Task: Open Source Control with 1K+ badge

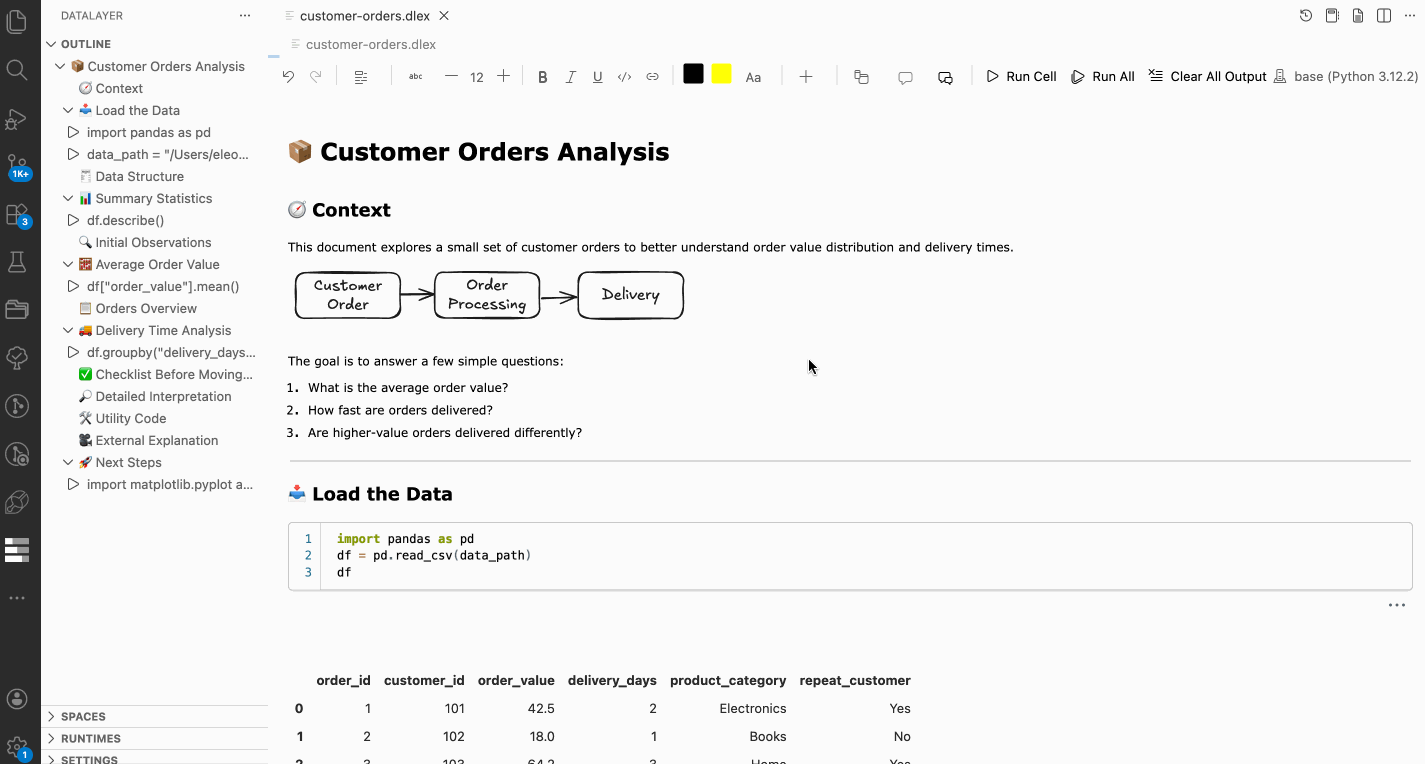Action: (x=18, y=166)
